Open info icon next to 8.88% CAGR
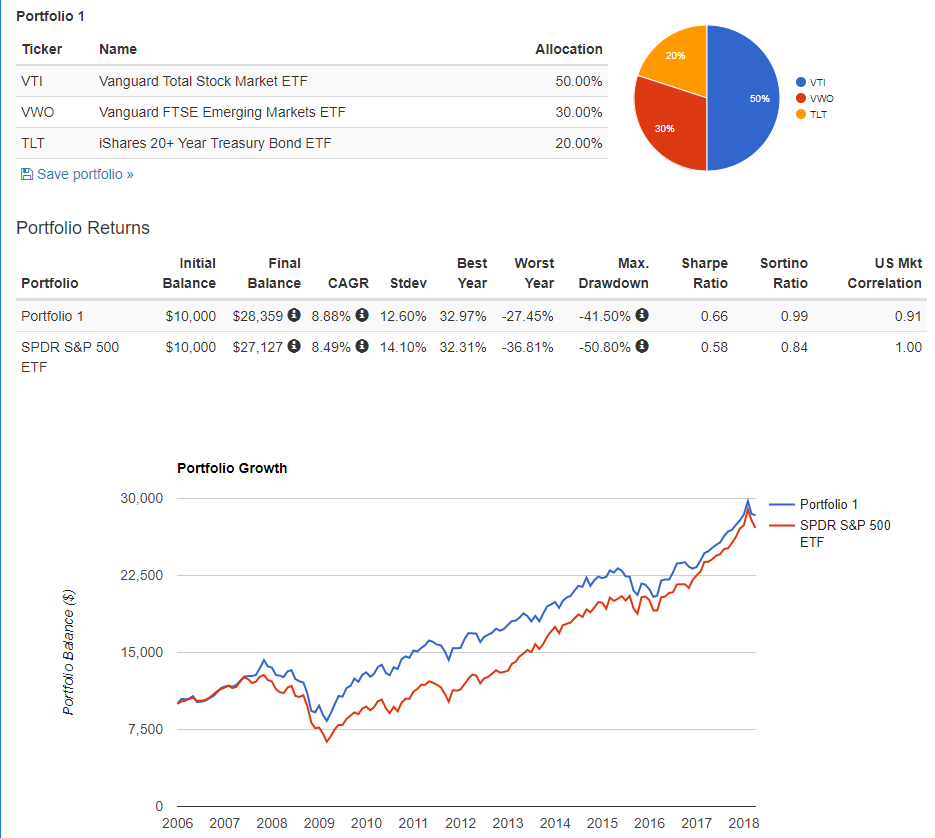Image resolution: width=935 pixels, height=838 pixels. point(362,315)
